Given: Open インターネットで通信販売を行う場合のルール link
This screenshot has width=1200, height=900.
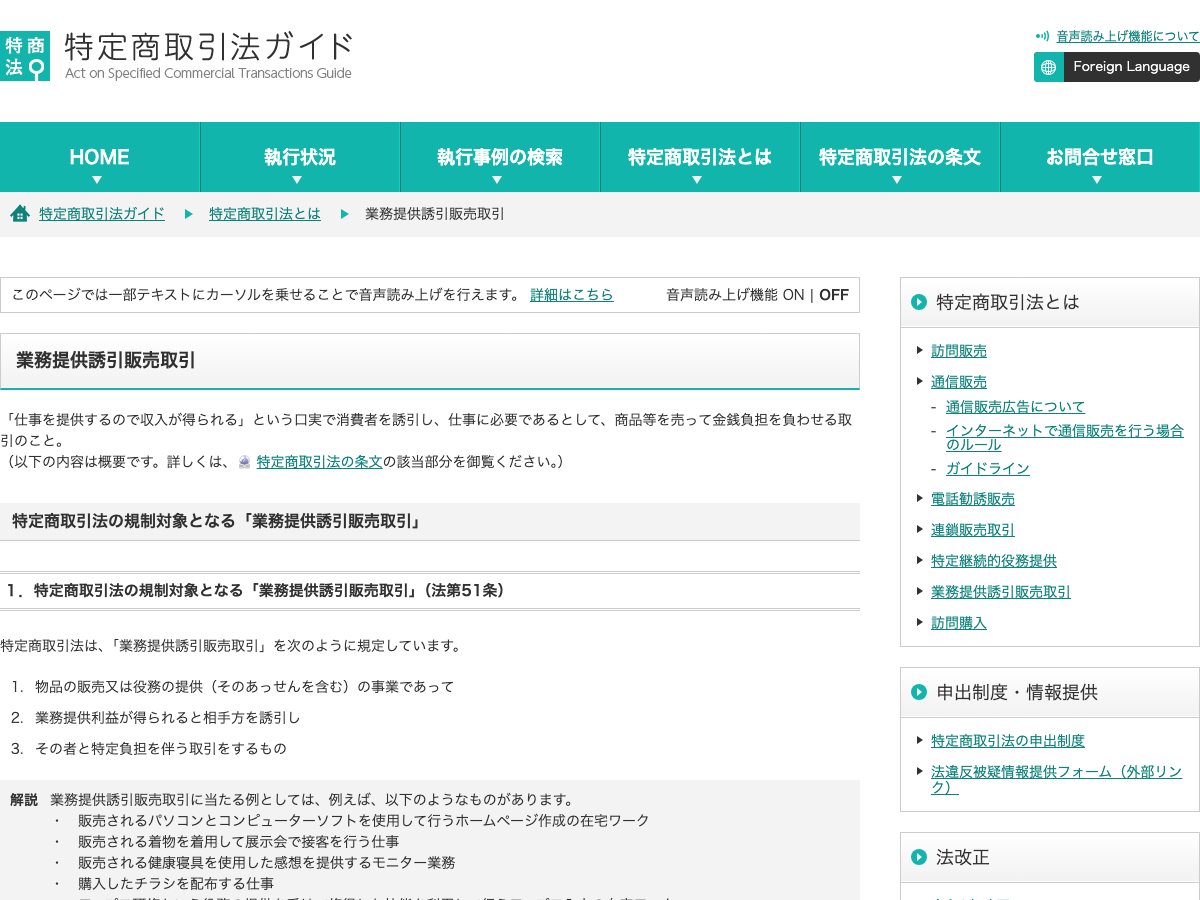Looking at the screenshot, I should pos(1065,438).
